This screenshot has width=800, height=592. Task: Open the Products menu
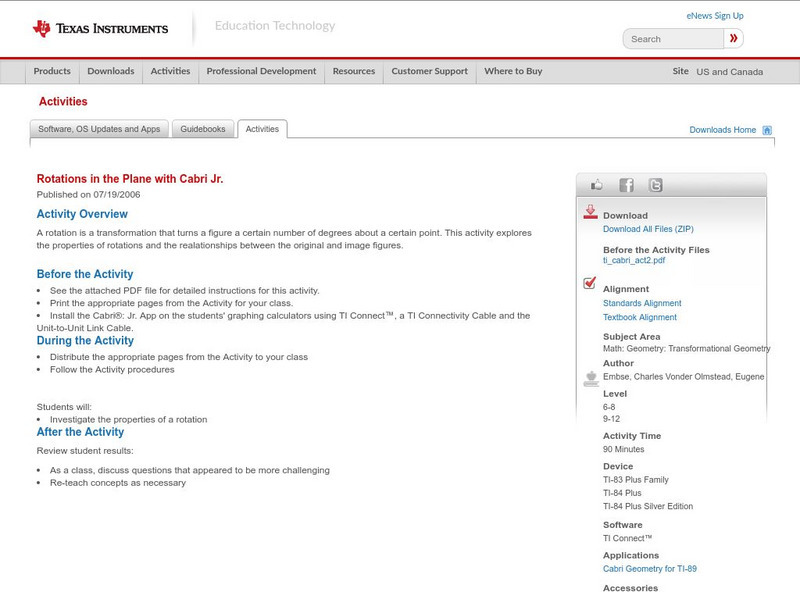(52, 72)
